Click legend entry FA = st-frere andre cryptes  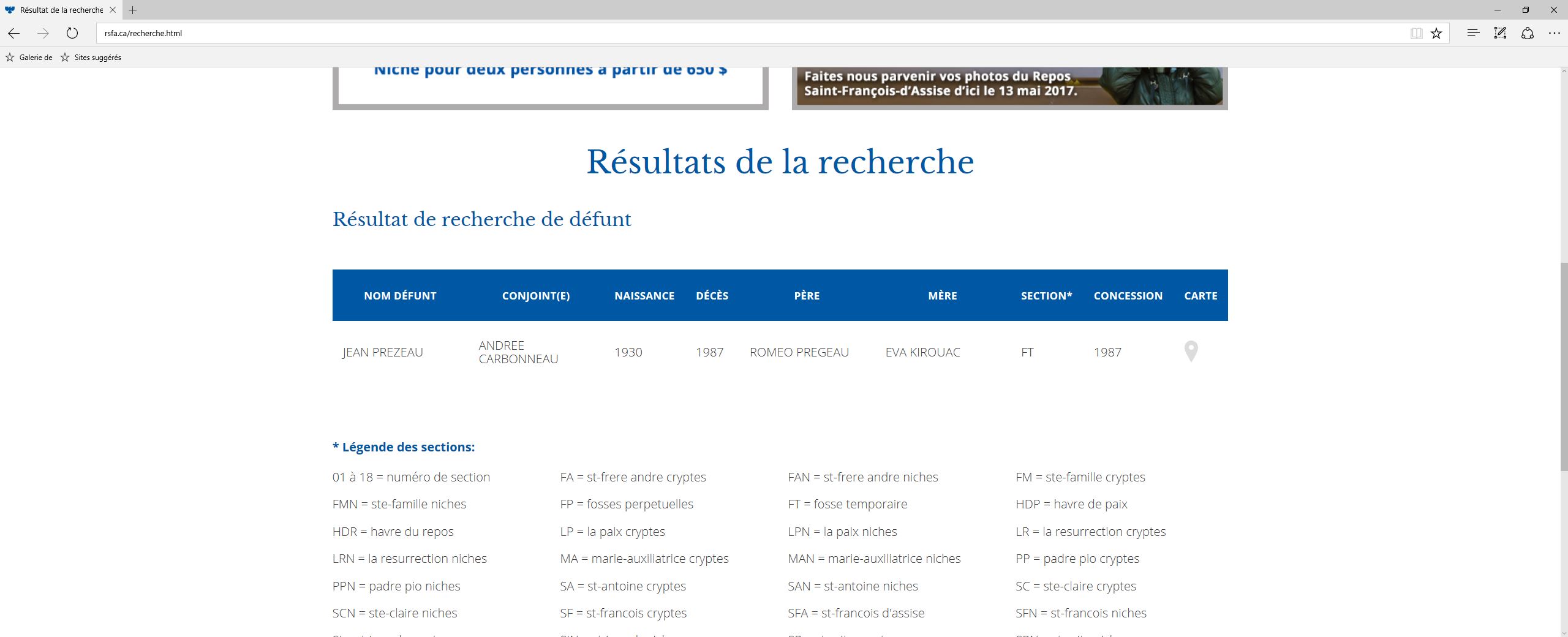(633, 477)
